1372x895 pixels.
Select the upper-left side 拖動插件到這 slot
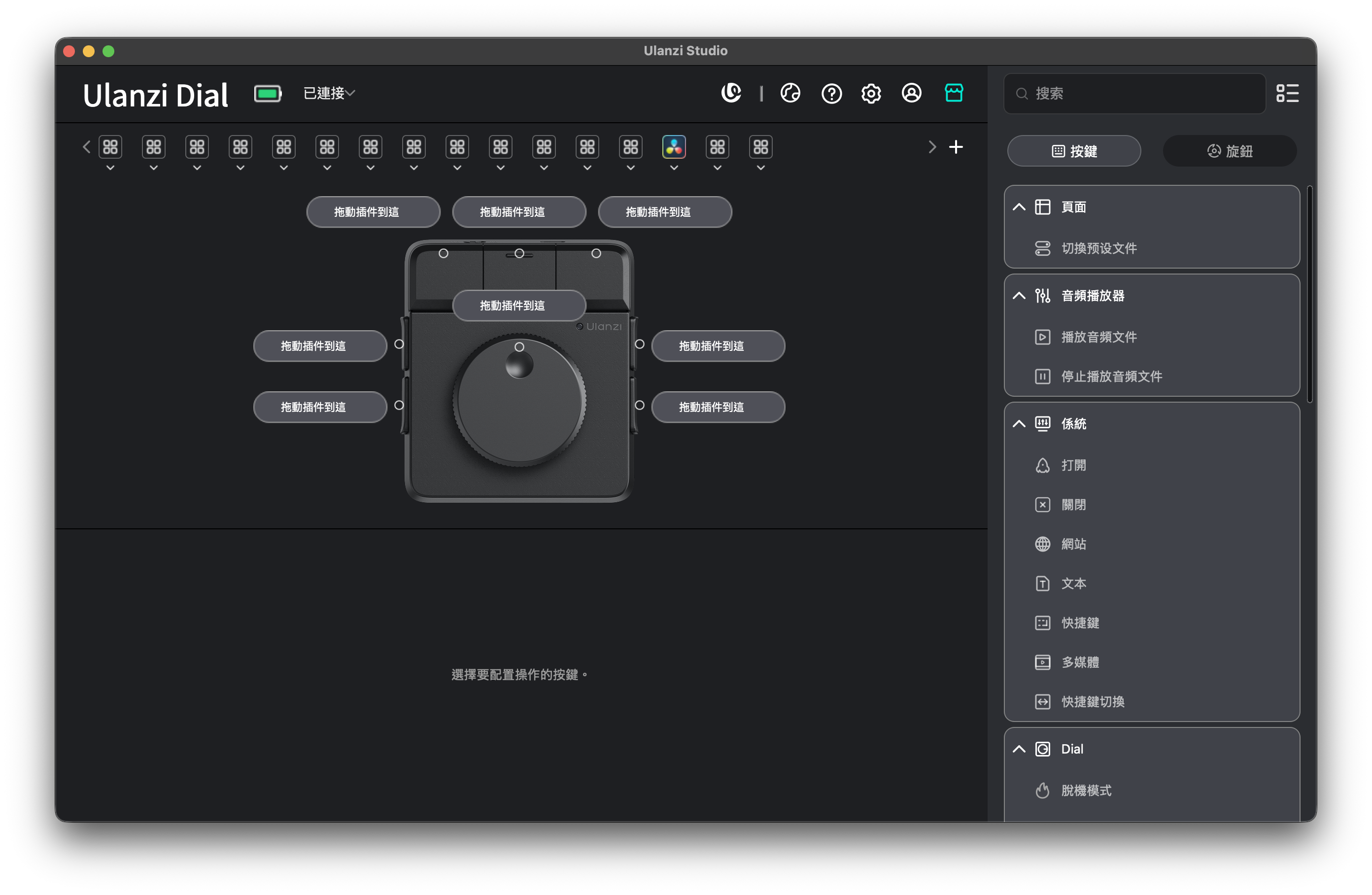320,345
